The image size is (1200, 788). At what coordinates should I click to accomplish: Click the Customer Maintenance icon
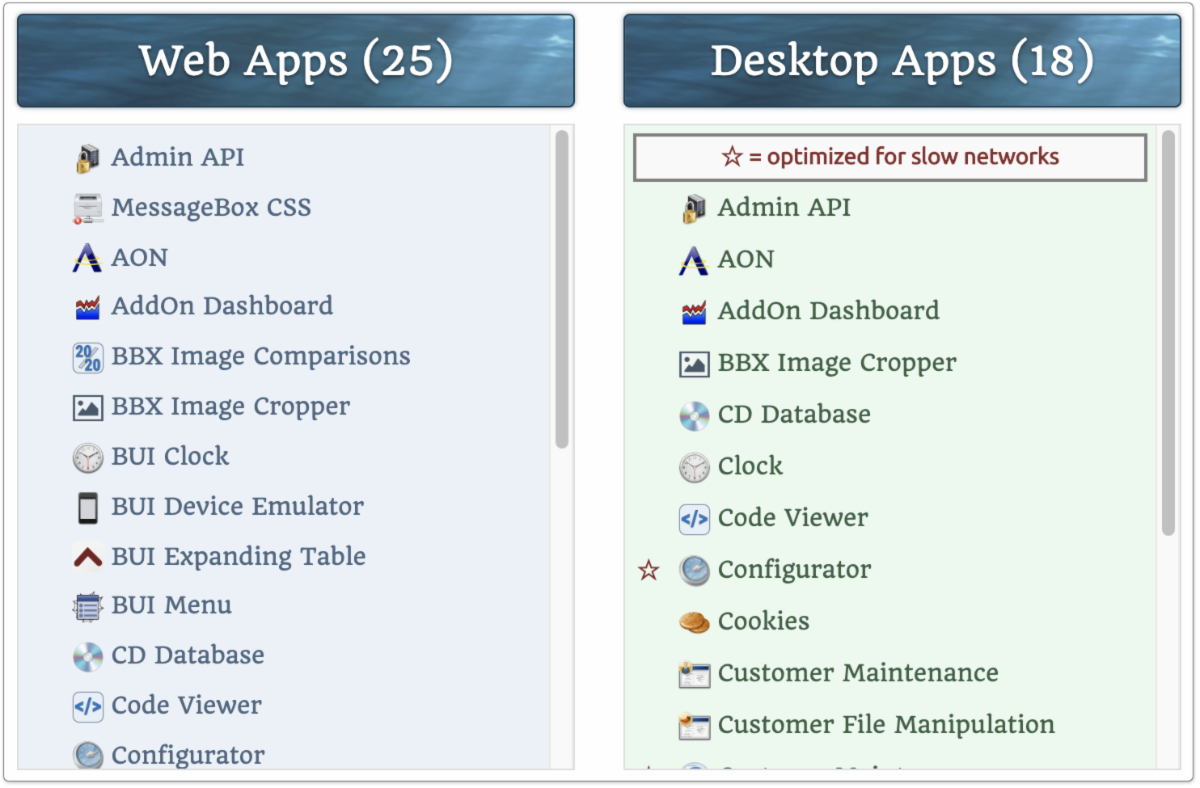(694, 674)
